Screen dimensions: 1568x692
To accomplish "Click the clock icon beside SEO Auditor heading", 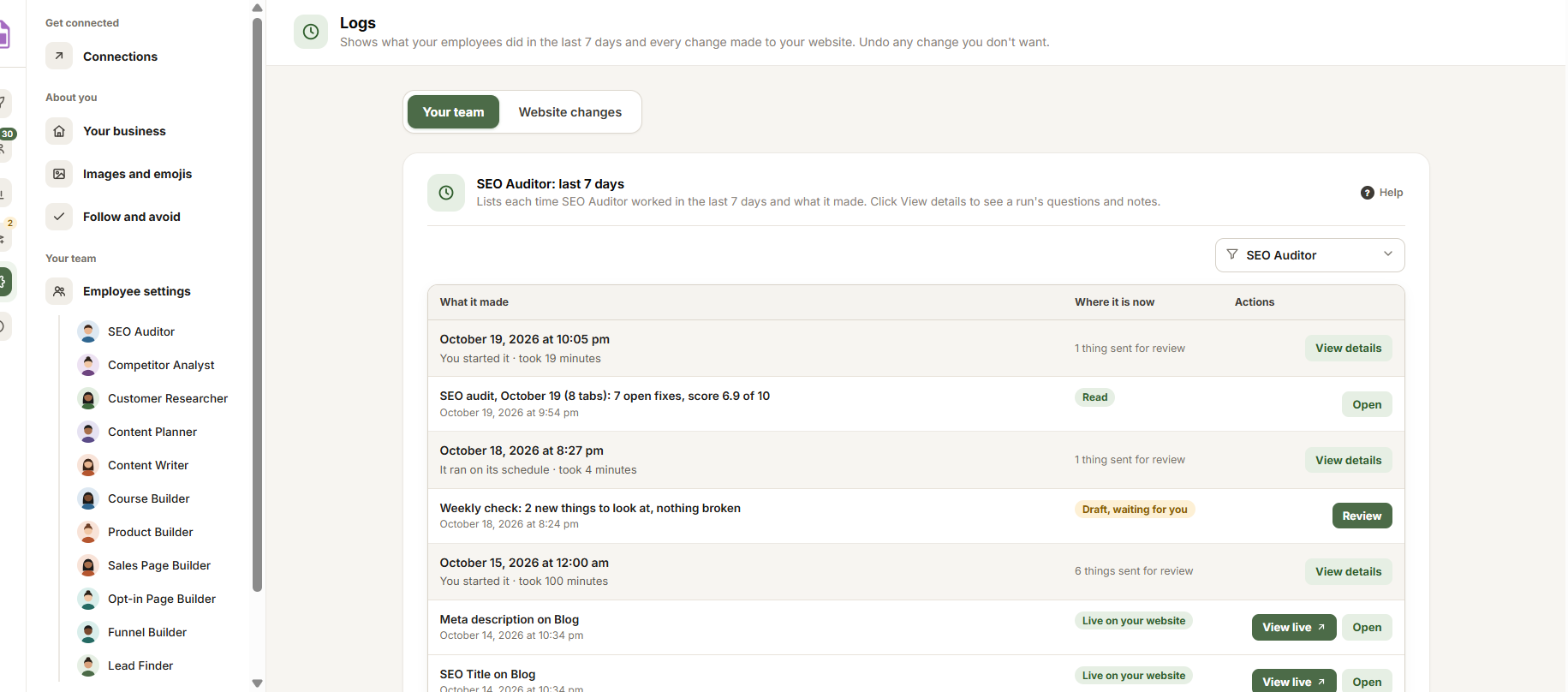I will [x=445, y=192].
